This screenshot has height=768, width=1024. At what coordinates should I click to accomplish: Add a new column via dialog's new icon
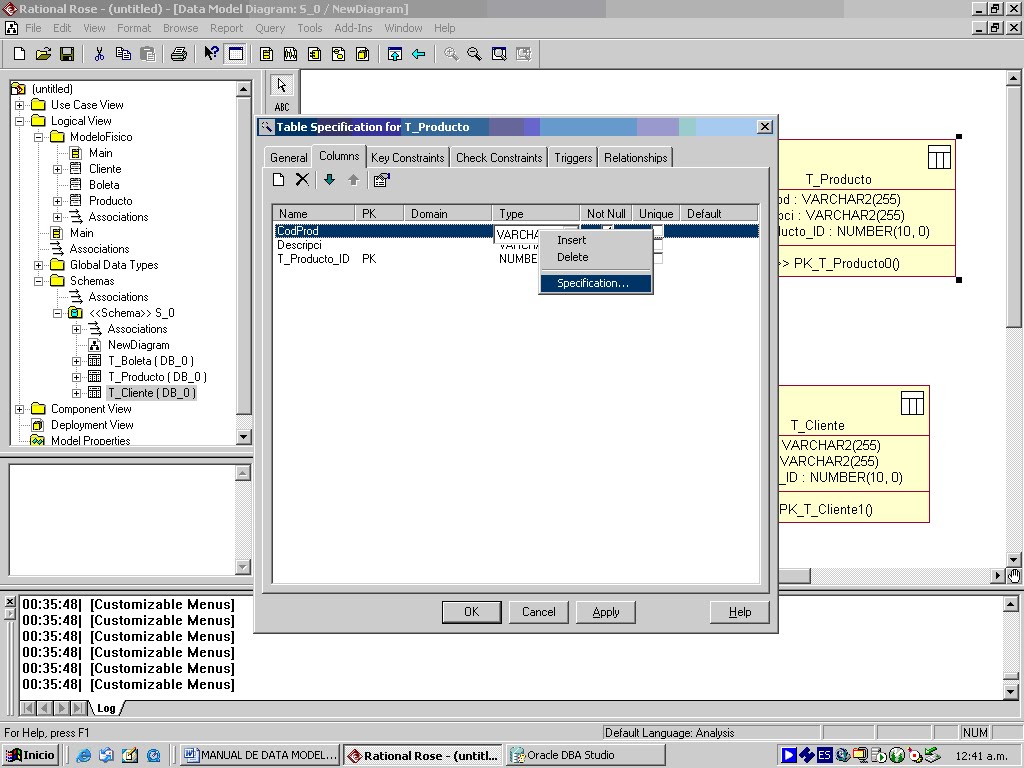(x=279, y=180)
